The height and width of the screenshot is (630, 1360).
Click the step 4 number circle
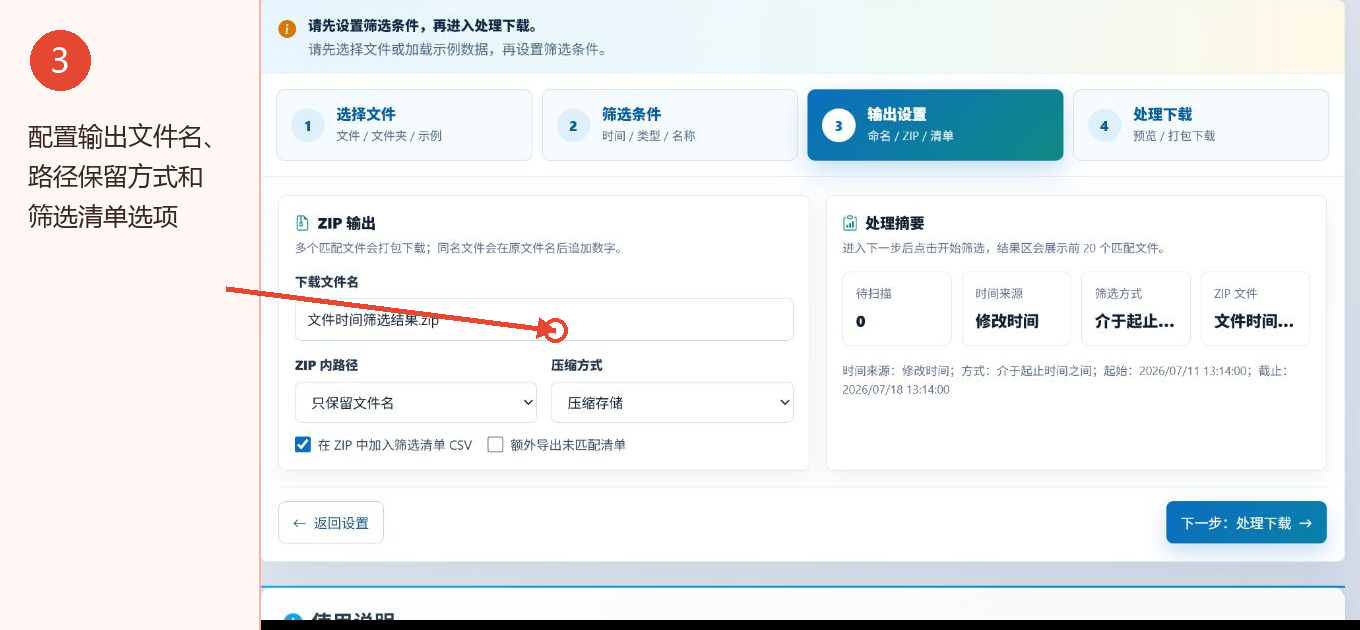click(x=1104, y=126)
